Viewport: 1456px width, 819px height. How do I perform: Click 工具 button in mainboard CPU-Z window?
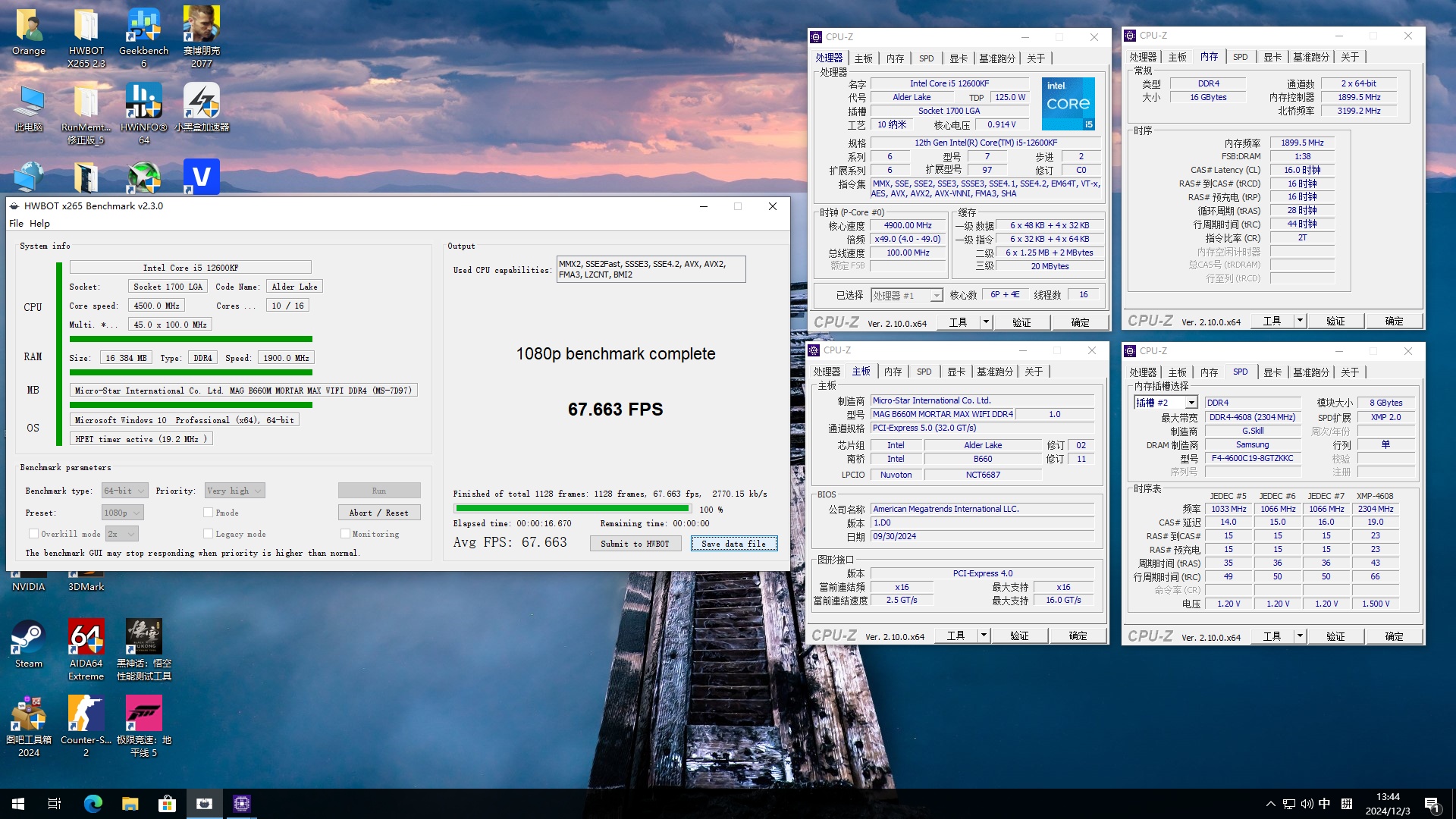coord(955,635)
